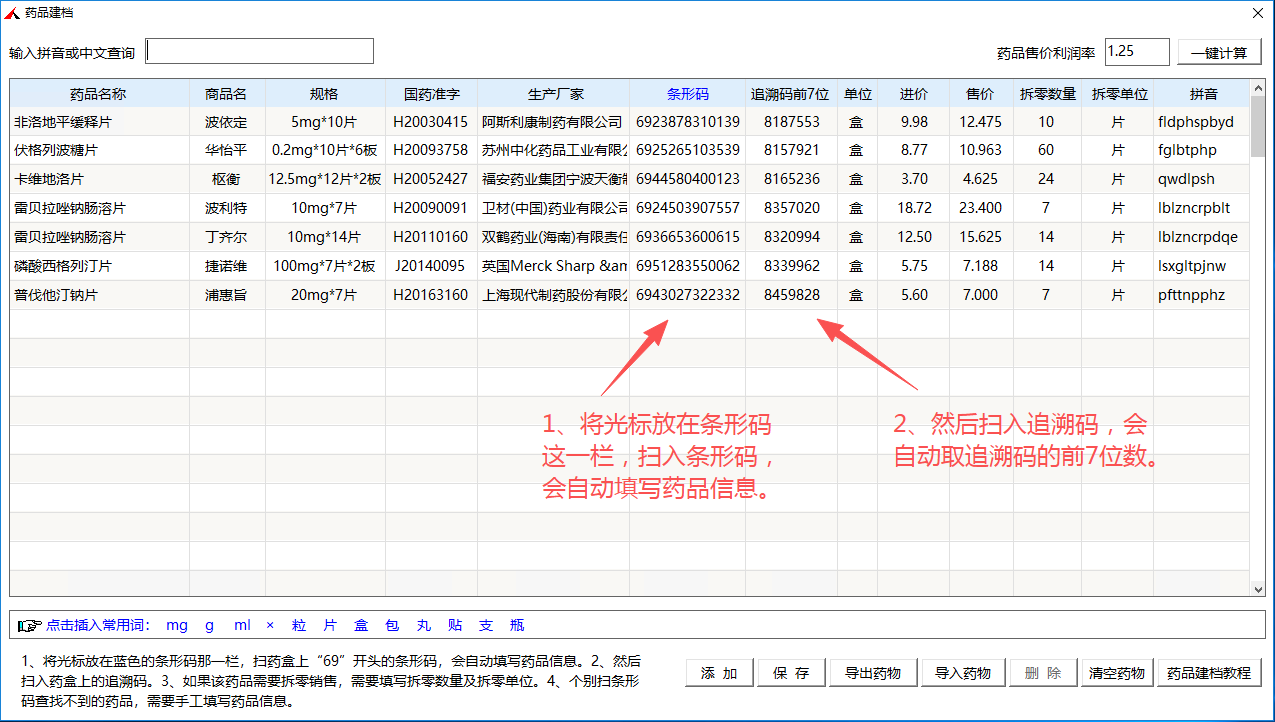Click the scroll-down arrow of the table scrollbar
The height and width of the screenshot is (722, 1275).
click(x=1257, y=589)
